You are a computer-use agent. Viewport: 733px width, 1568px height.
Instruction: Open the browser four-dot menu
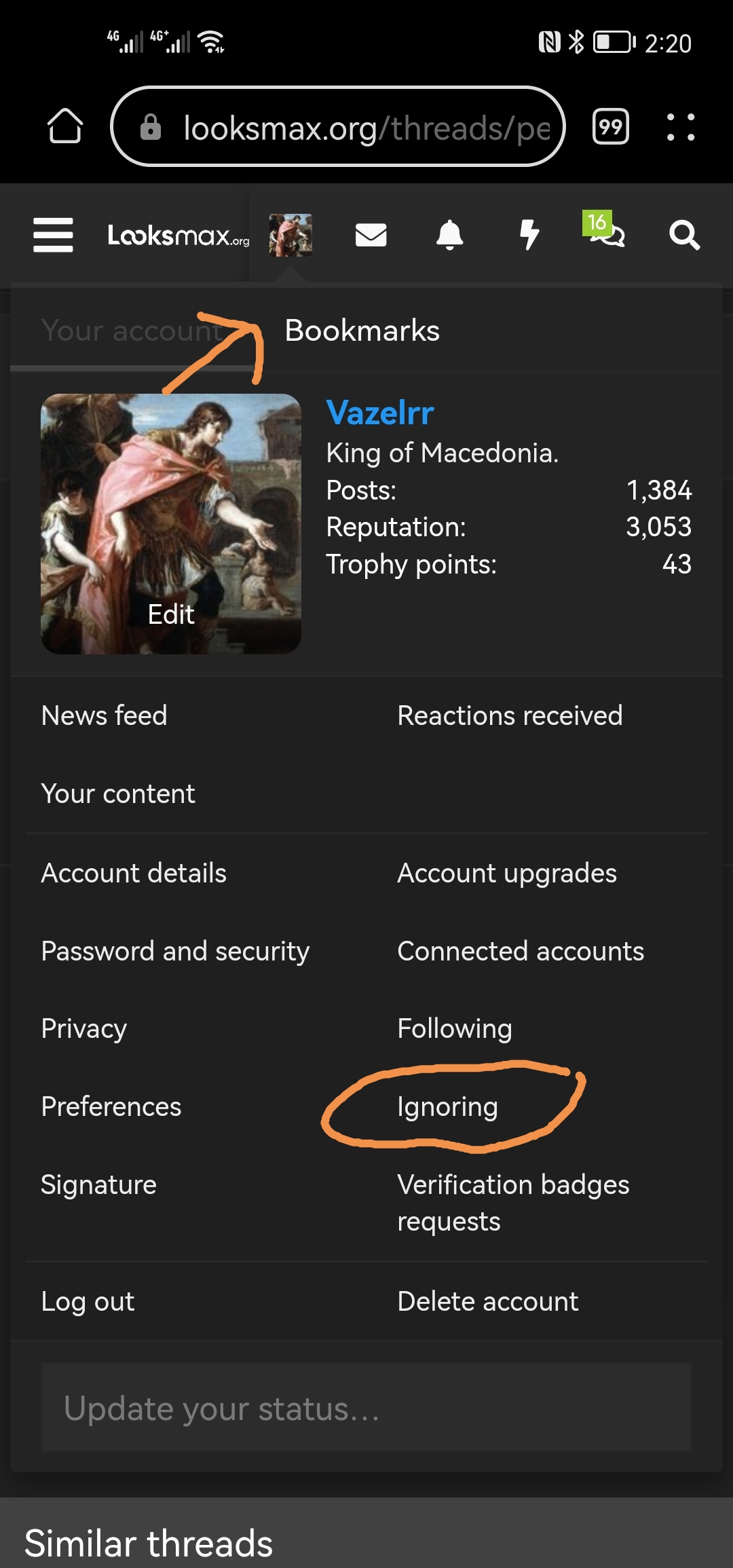point(680,127)
